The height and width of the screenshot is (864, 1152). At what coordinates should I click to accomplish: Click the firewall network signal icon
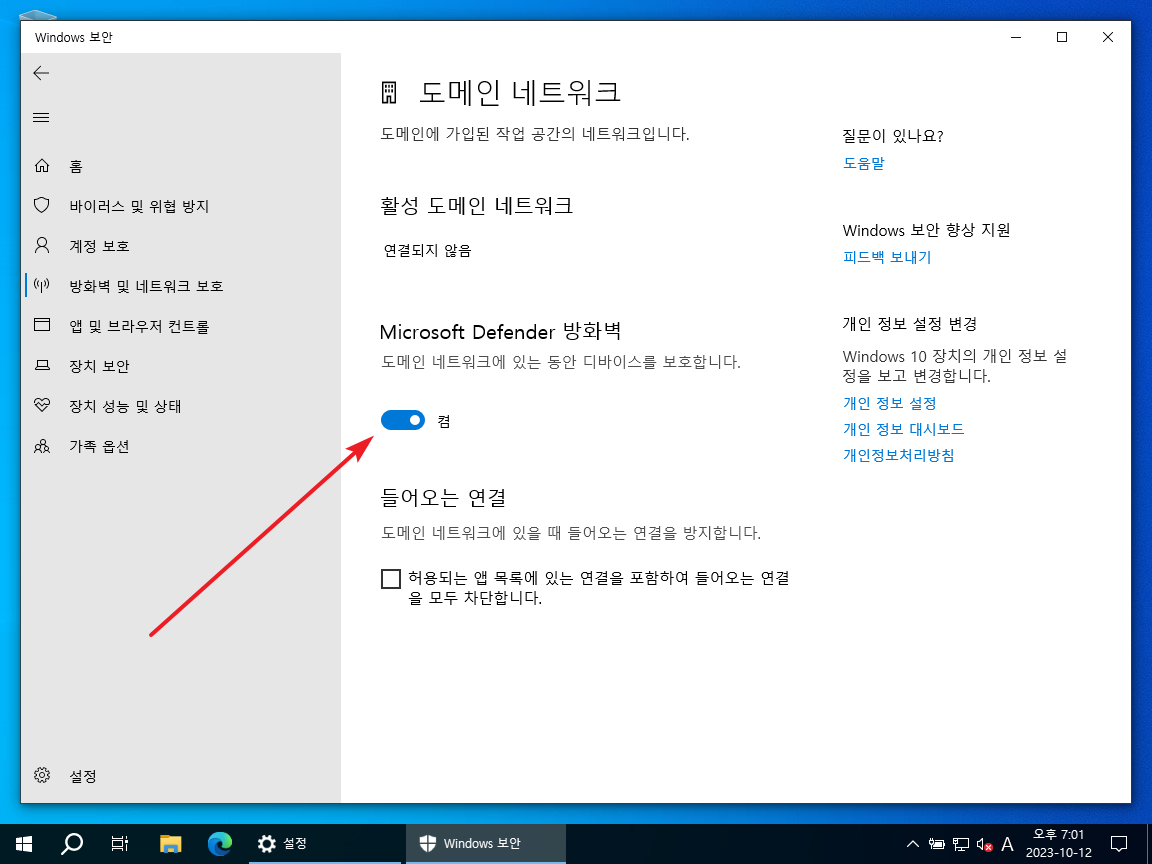42,285
